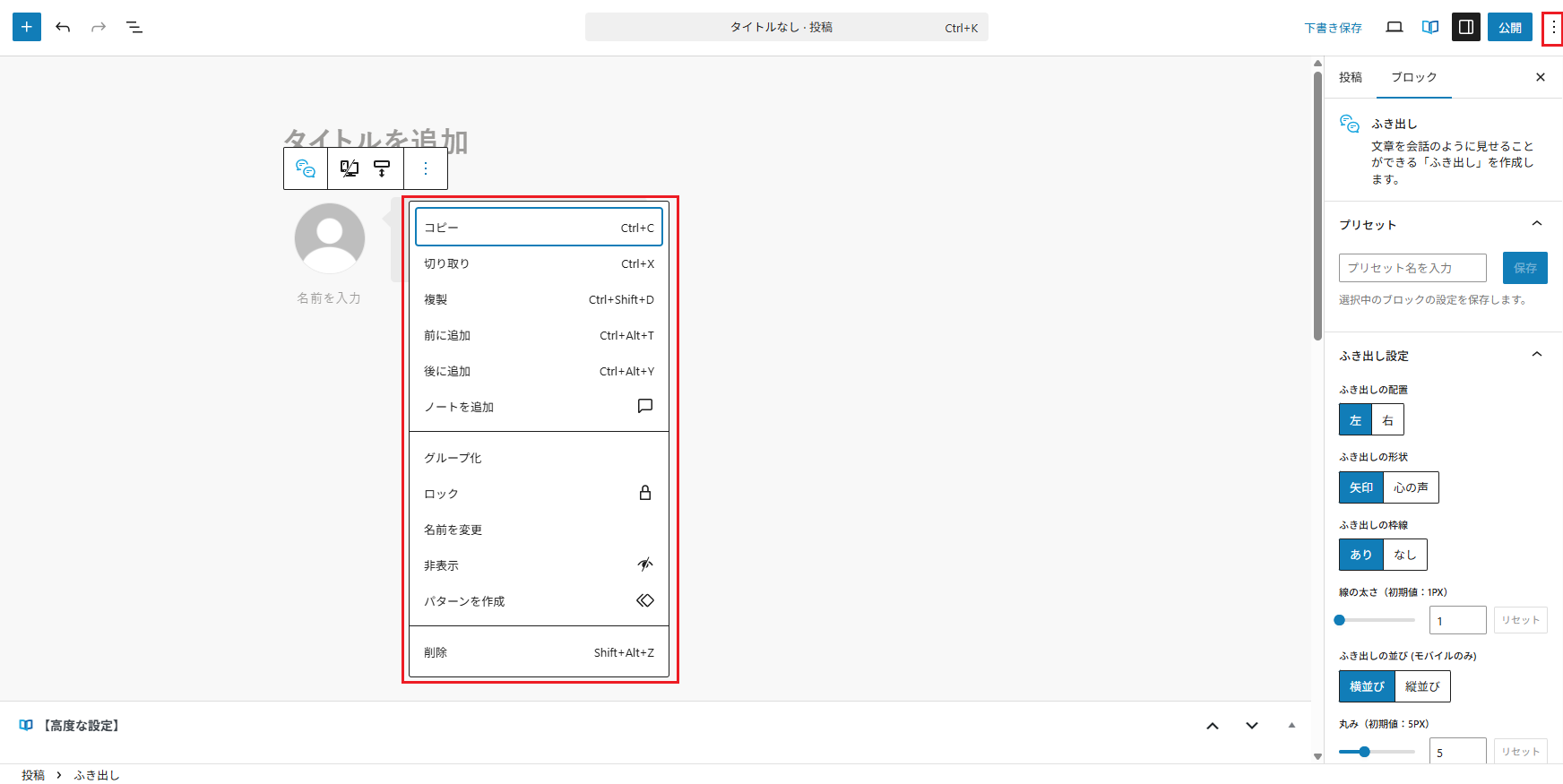Image resolution: width=1563 pixels, height=784 pixels.
Task: Collapse the ふき出し設定 section
Action: point(1536,355)
